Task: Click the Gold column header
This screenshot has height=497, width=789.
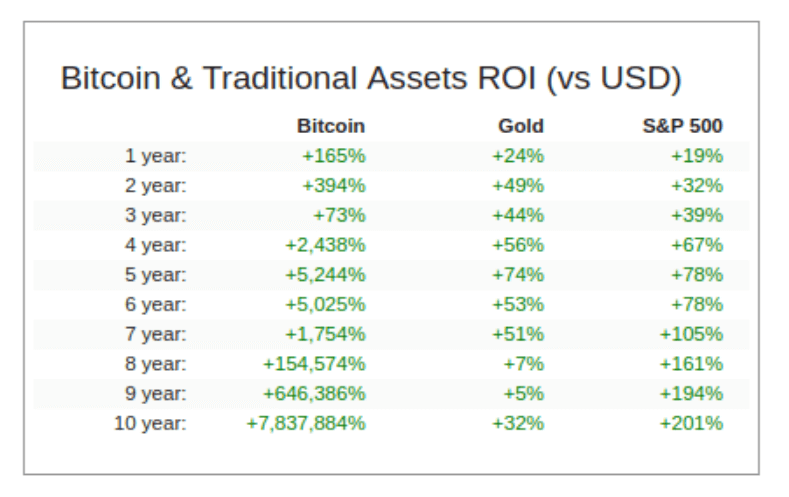Action: point(521,126)
